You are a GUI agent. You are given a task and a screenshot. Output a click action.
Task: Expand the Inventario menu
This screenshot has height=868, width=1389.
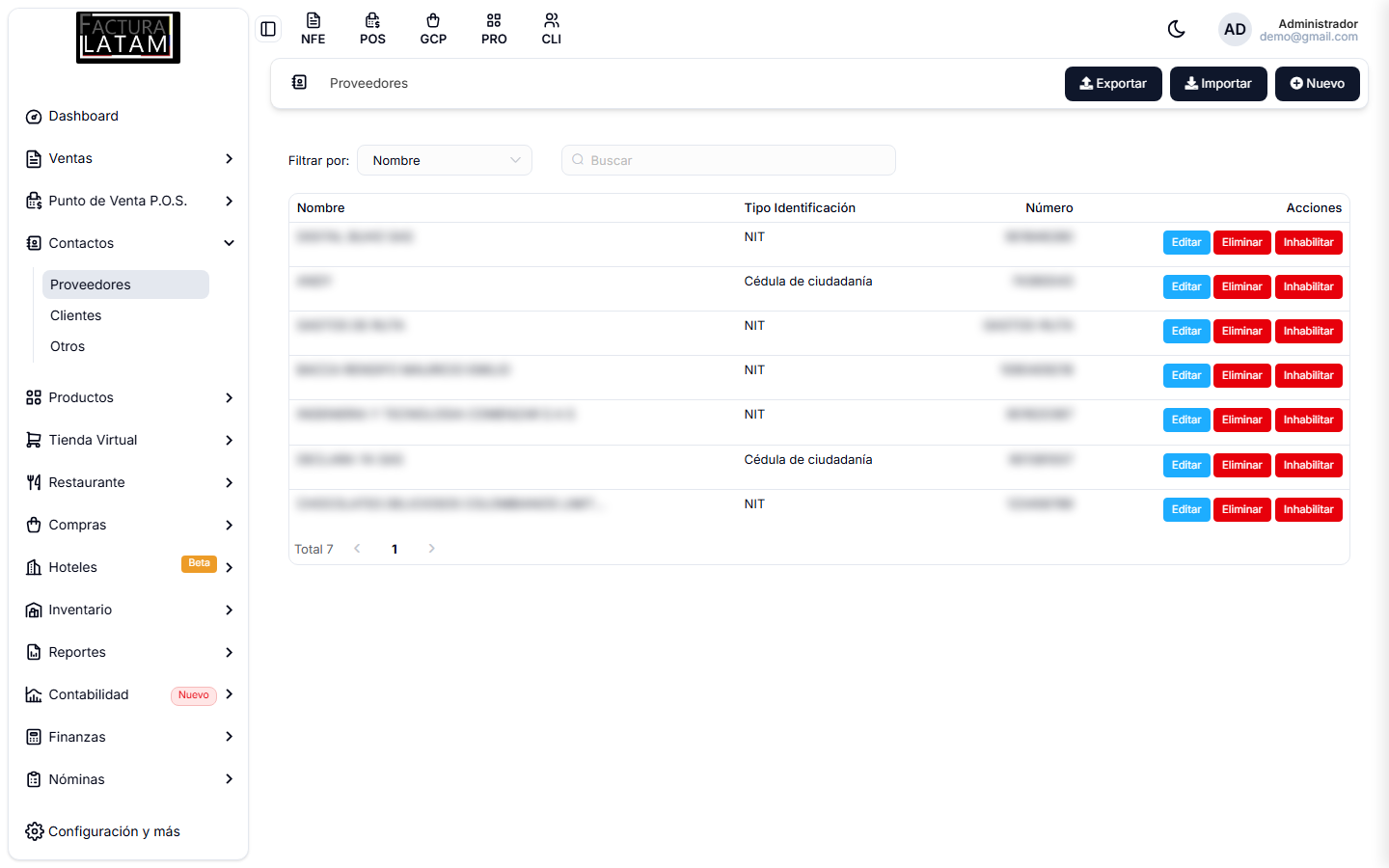coord(129,610)
